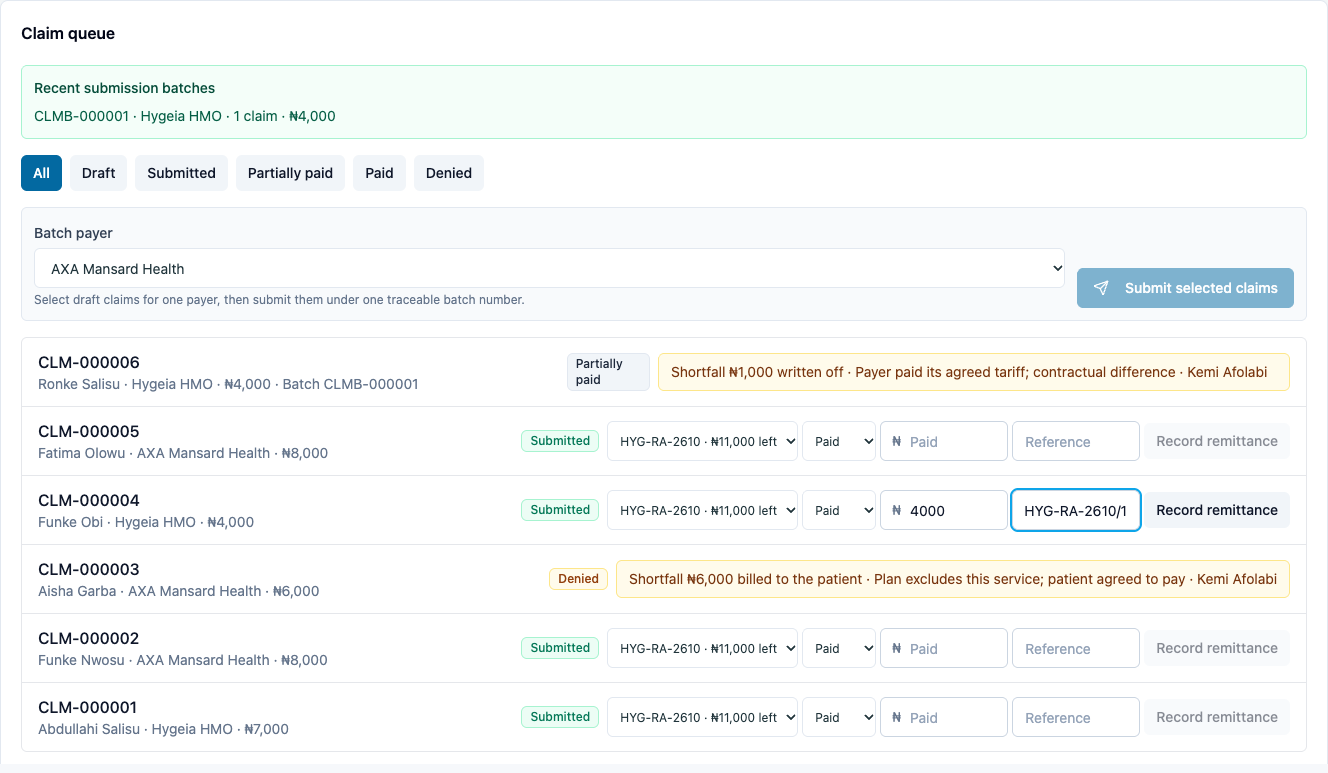Screen dimensions: 1328x773
Task: Click the Funke Nwosu claim details line
Action: click(183, 660)
